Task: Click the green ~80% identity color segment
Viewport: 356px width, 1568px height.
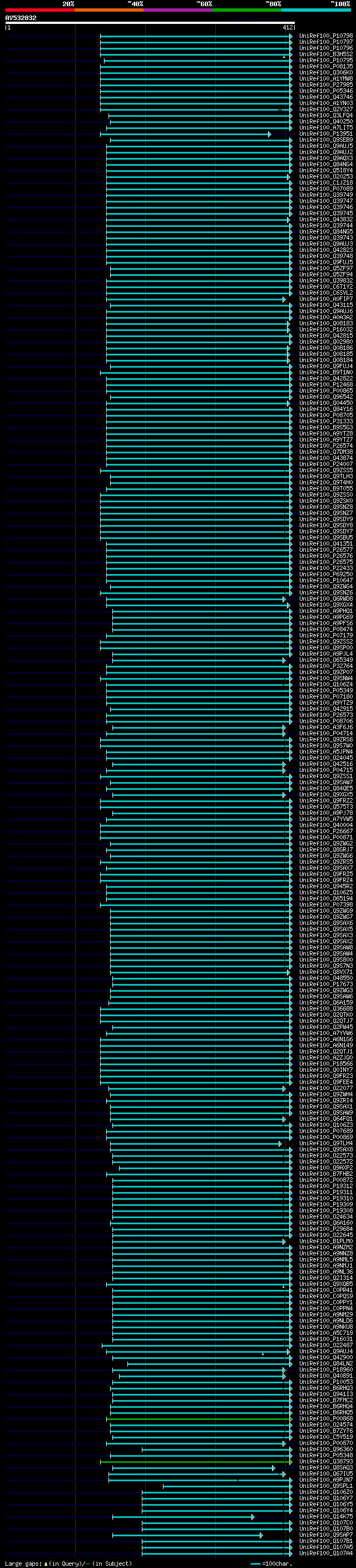Action: point(247,10)
